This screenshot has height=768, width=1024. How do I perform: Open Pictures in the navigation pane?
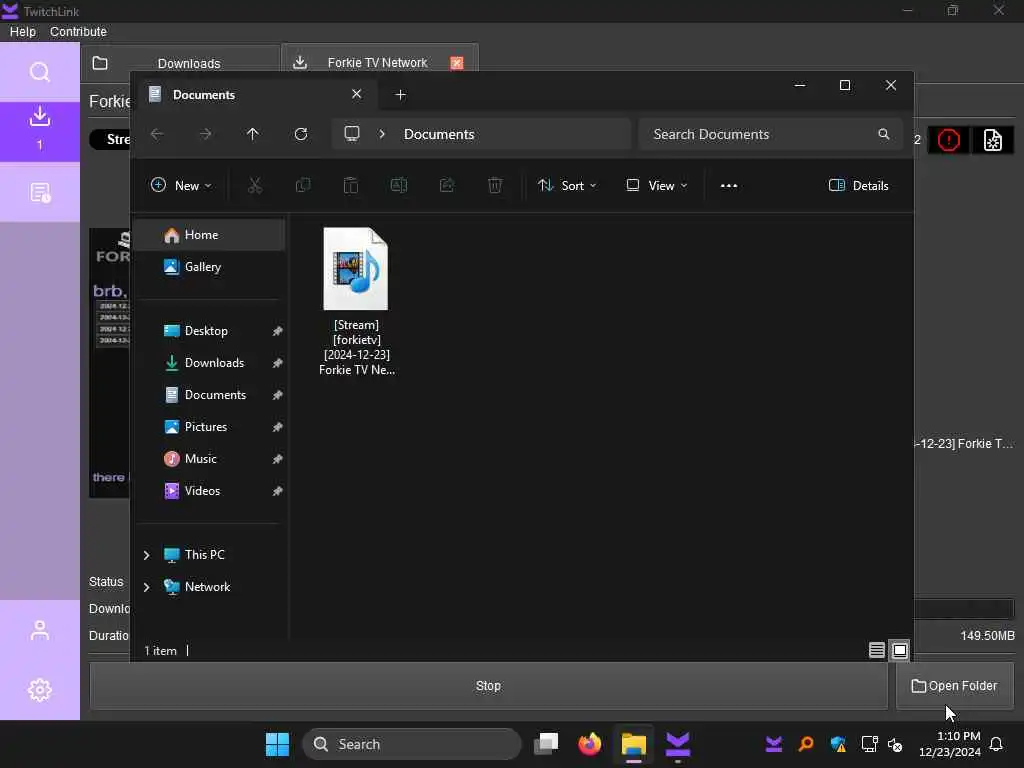209,426
